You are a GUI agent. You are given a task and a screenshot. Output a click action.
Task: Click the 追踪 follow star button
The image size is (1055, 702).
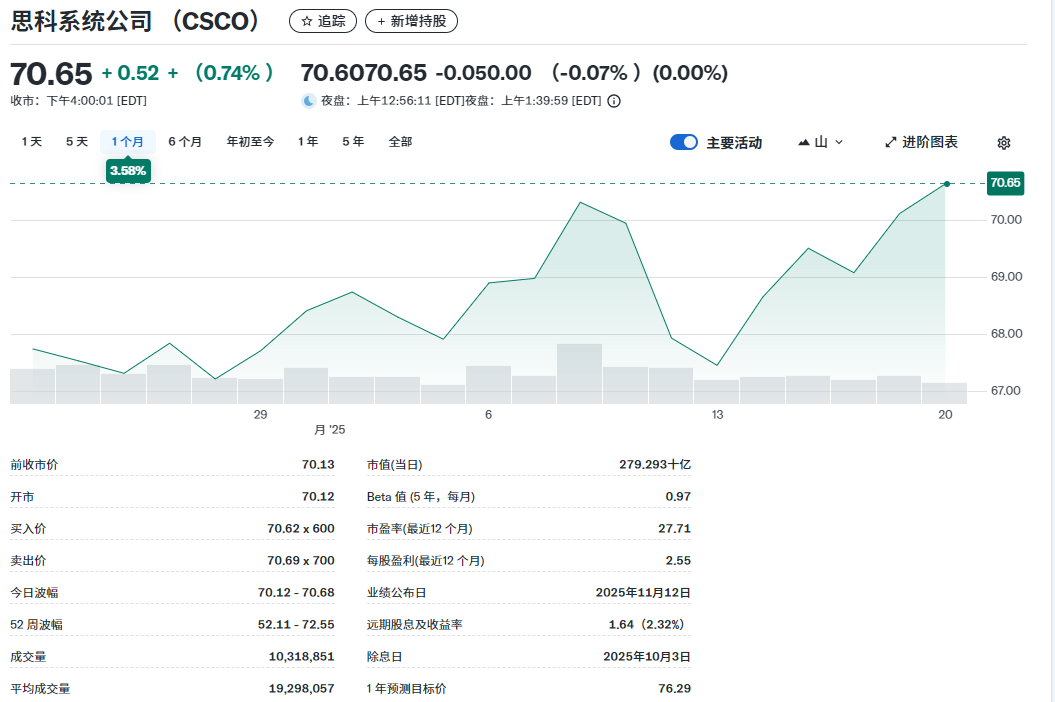[322, 21]
